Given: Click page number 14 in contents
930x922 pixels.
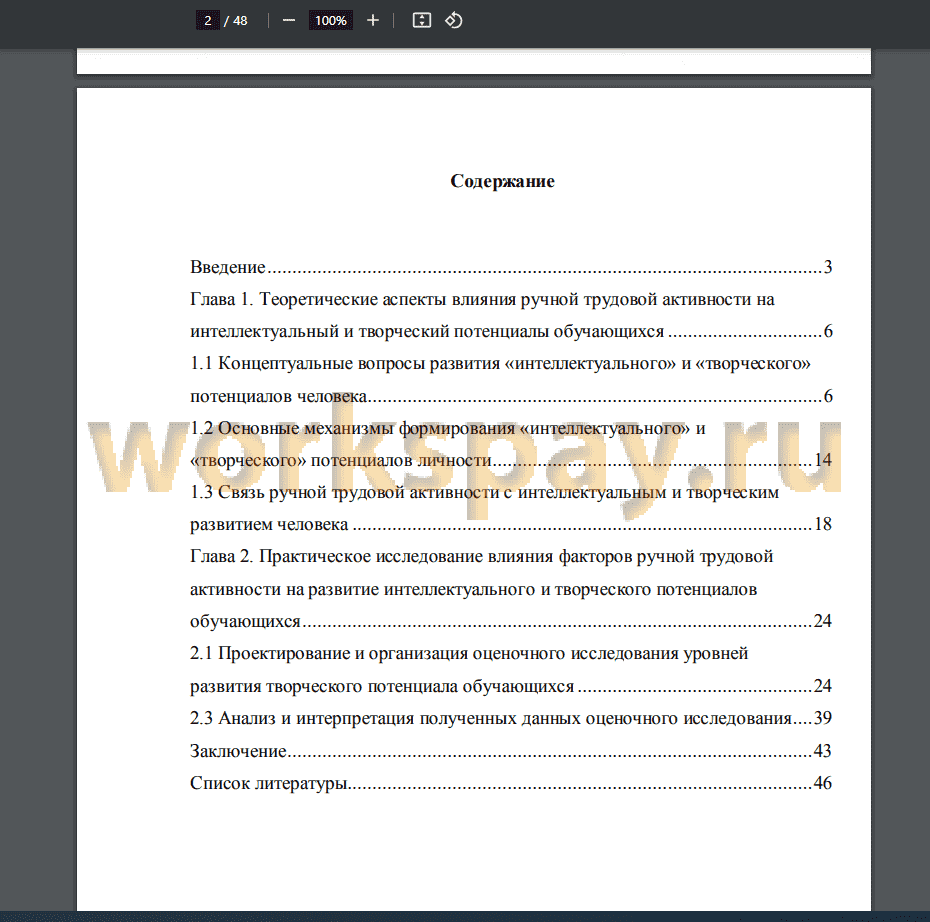Looking at the screenshot, I should click(x=823, y=460).
